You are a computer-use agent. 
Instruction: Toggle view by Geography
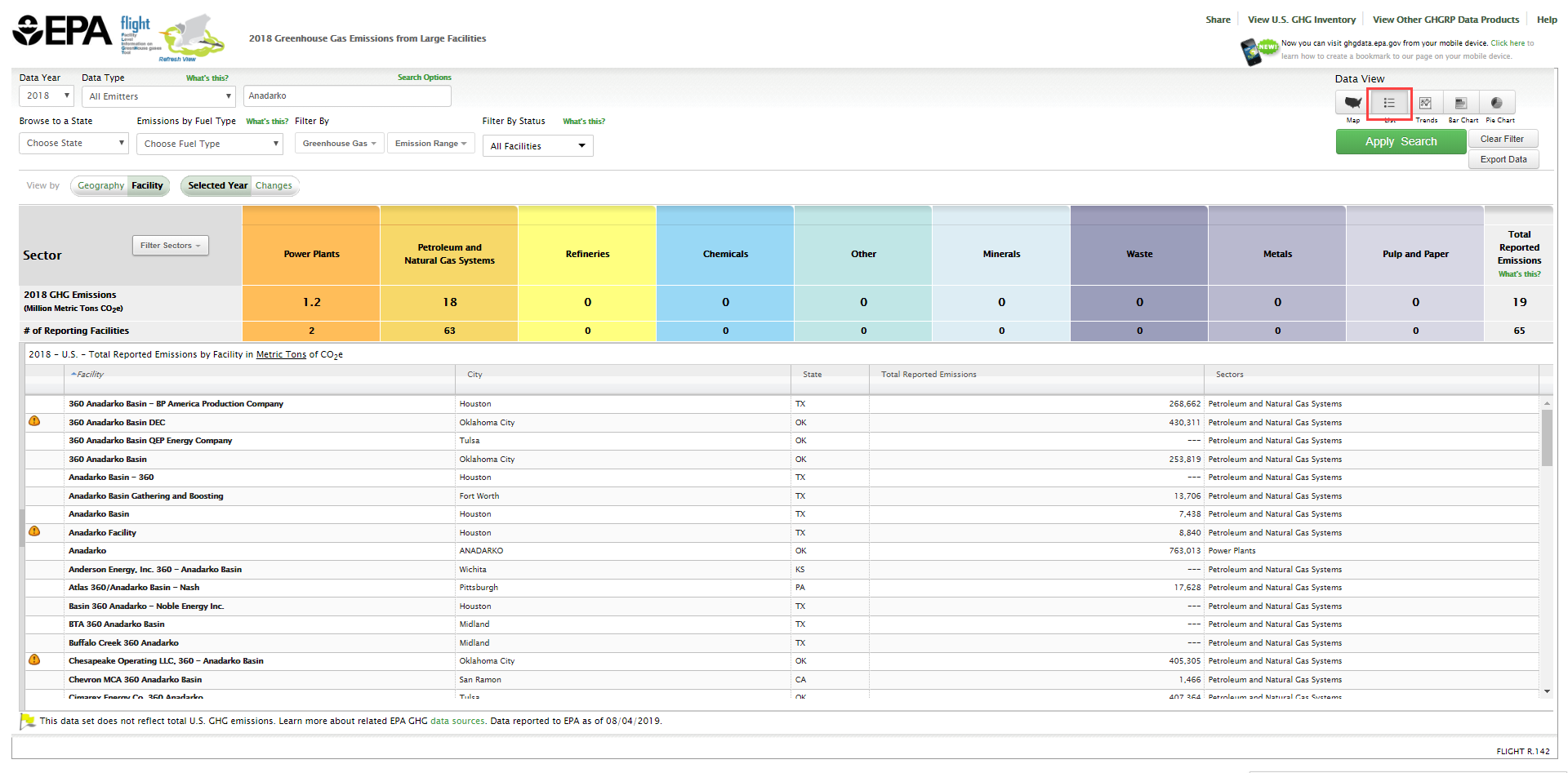point(100,186)
